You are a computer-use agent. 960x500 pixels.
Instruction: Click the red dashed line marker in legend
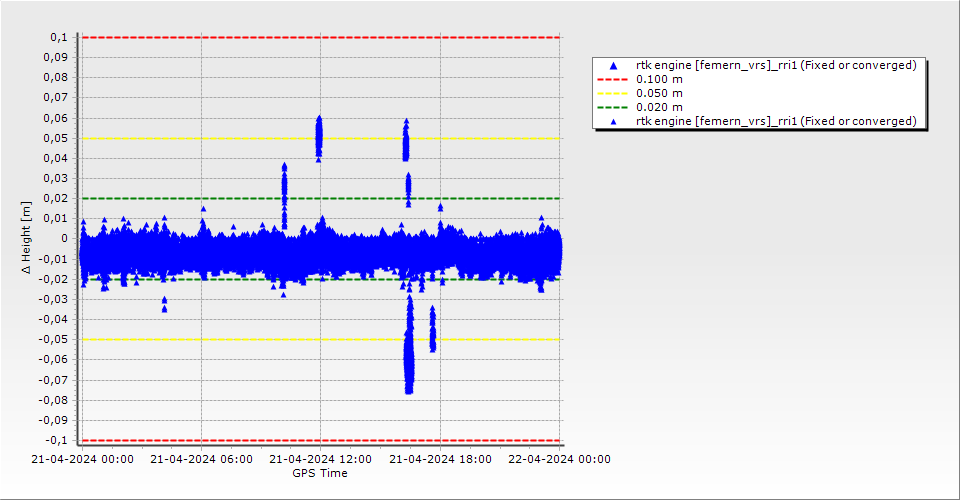[x=612, y=79]
